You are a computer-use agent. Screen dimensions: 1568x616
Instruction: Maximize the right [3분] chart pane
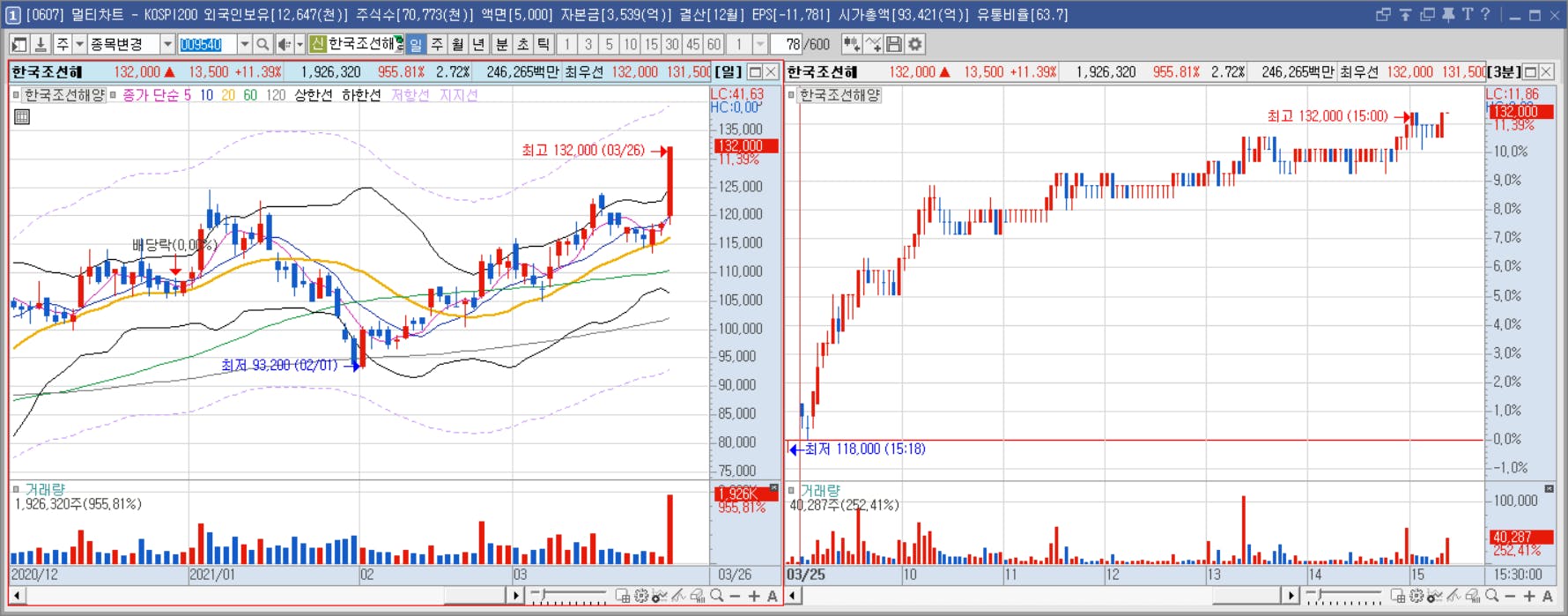[1530, 71]
